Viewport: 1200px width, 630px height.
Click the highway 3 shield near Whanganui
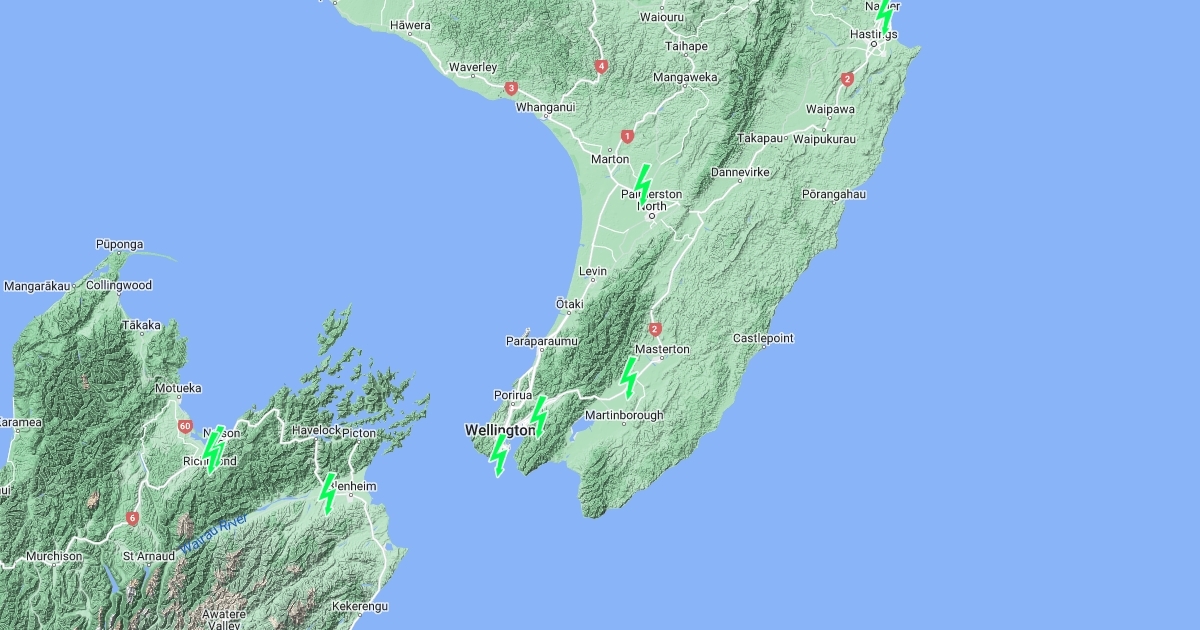(511, 88)
